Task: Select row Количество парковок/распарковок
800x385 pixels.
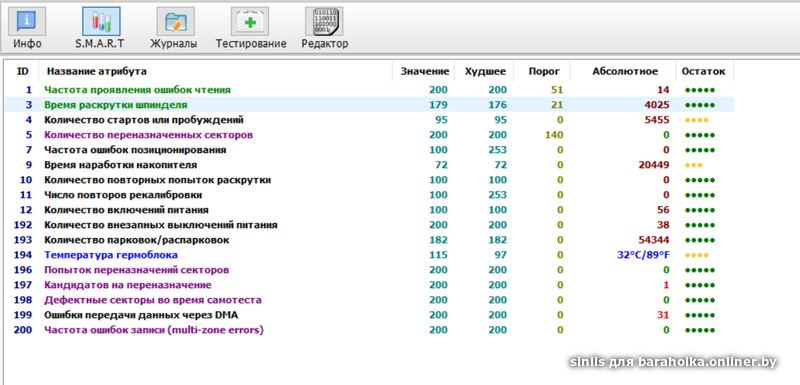Action: click(370, 240)
